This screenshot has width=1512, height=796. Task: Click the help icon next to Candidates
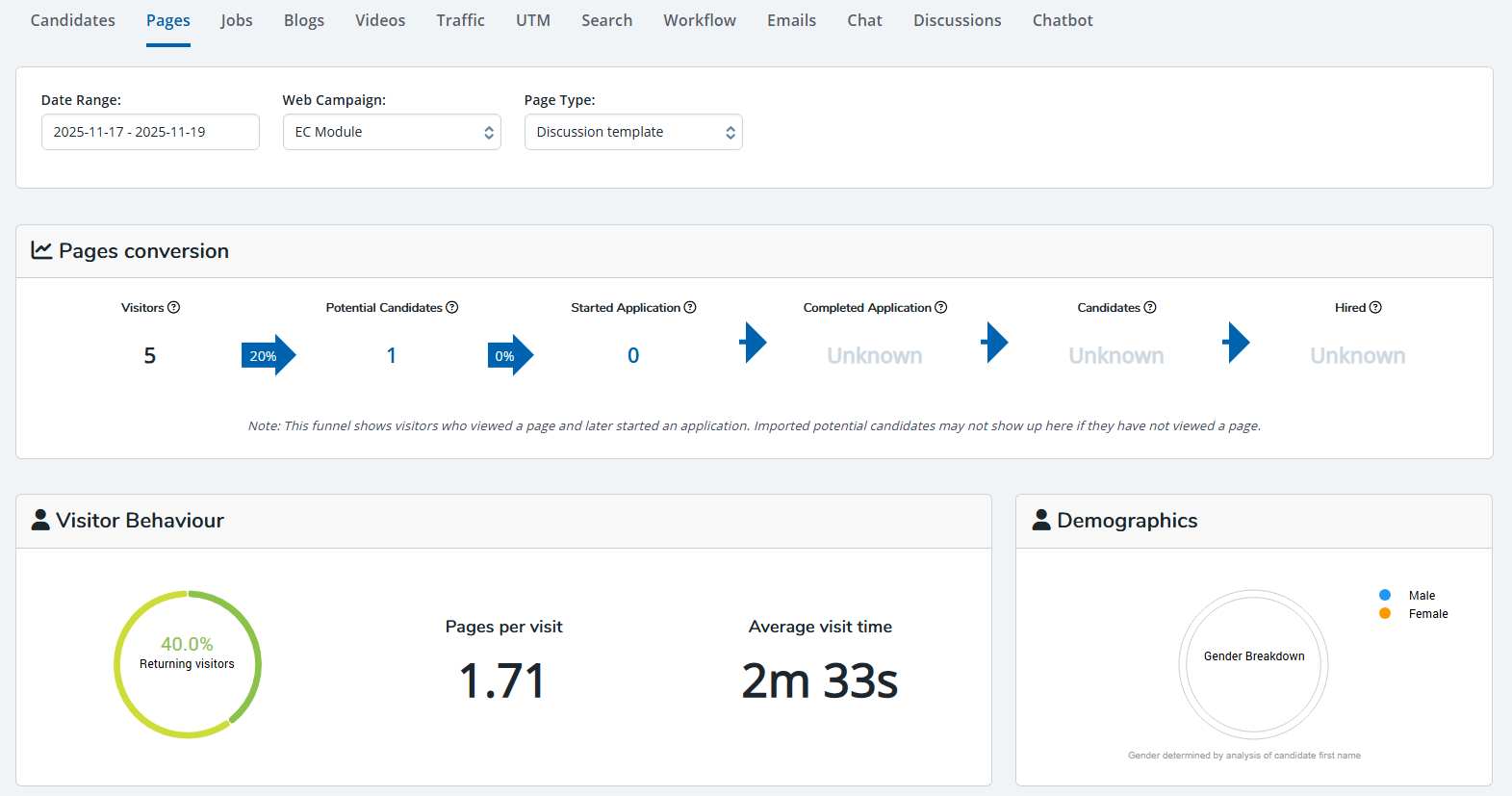pyautogui.click(x=1150, y=308)
